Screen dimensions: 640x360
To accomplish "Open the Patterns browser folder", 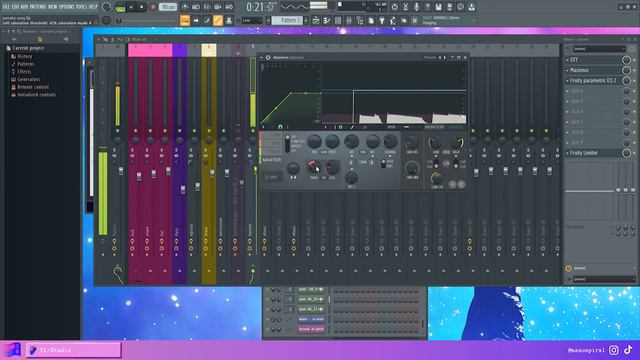I will (26, 64).
